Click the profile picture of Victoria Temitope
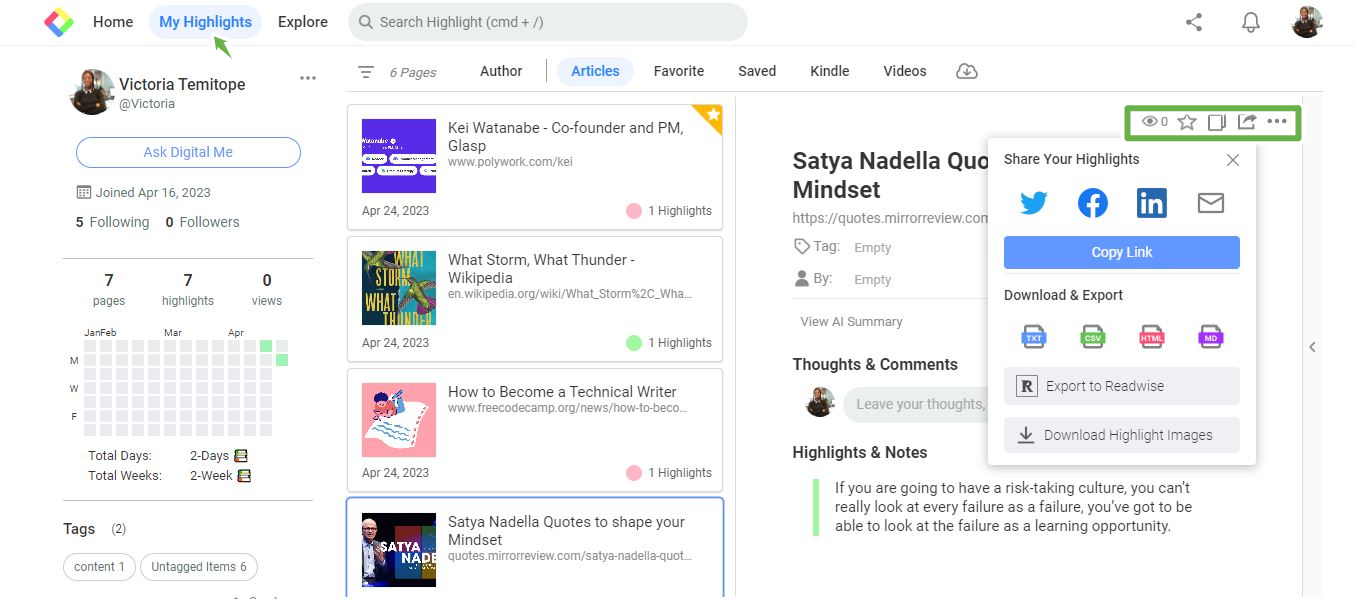This screenshot has height=604, width=1355. coord(91,92)
